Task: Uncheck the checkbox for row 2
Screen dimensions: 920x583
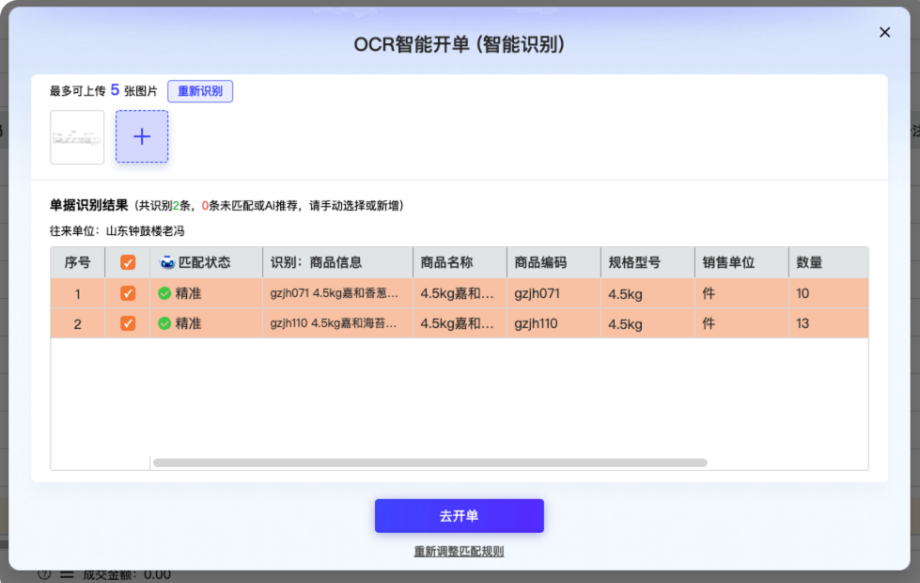Action: [x=127, y=323]
